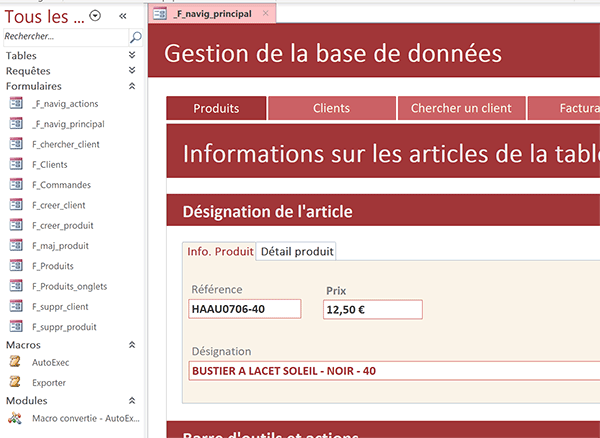Select F_Produits_onglets form entry
The width and height of the screenshot is (600, 438).
click(x=70, y=286)
